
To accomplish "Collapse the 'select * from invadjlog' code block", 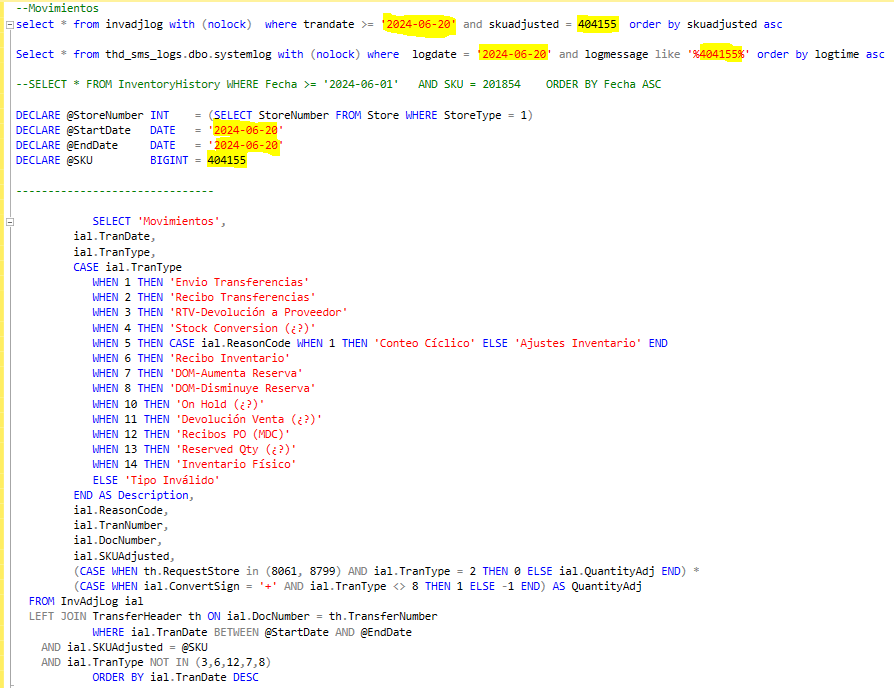I will coord(10,25).
